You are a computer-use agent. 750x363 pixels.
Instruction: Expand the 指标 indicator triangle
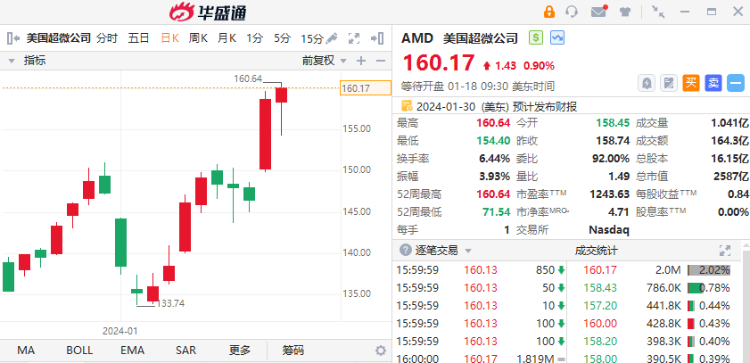click(x=12, y=61)
